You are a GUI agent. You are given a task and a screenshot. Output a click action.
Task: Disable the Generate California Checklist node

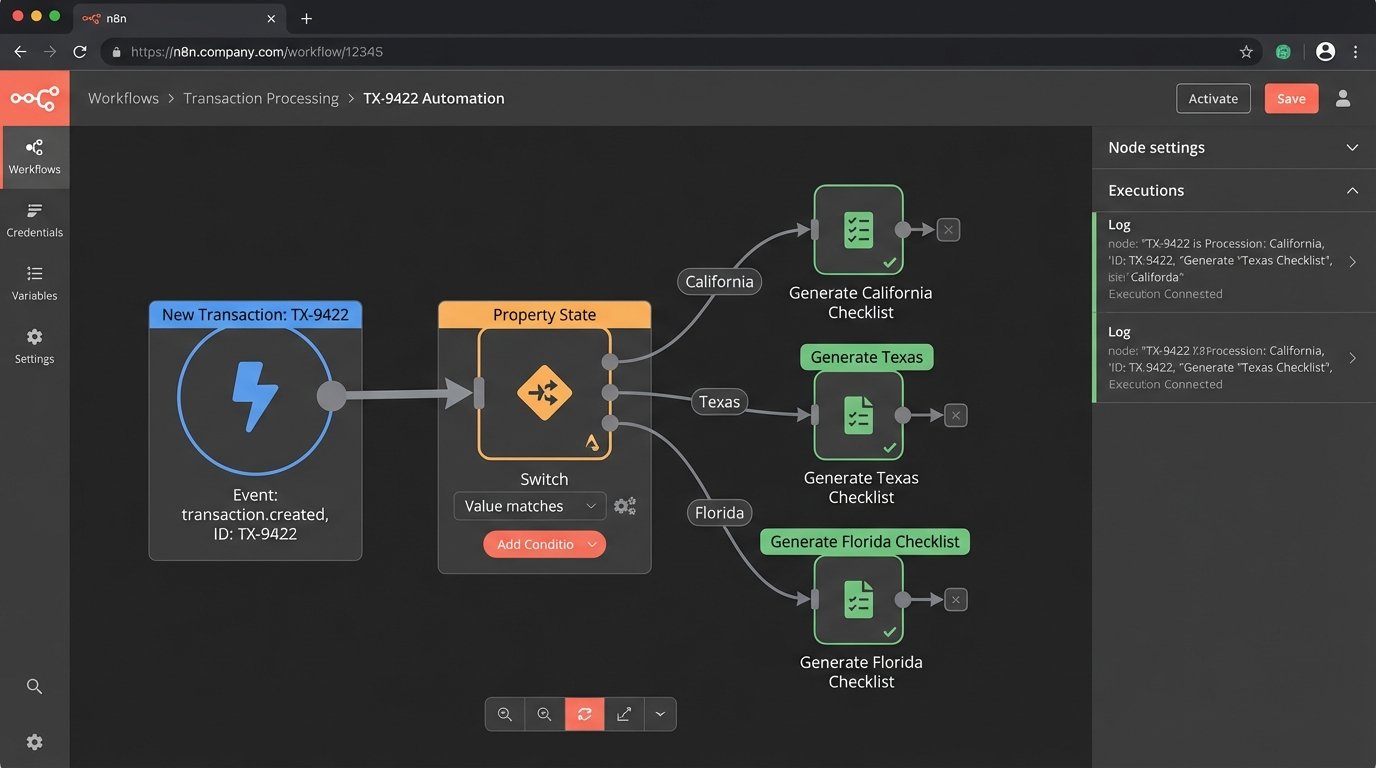(948, 229)
